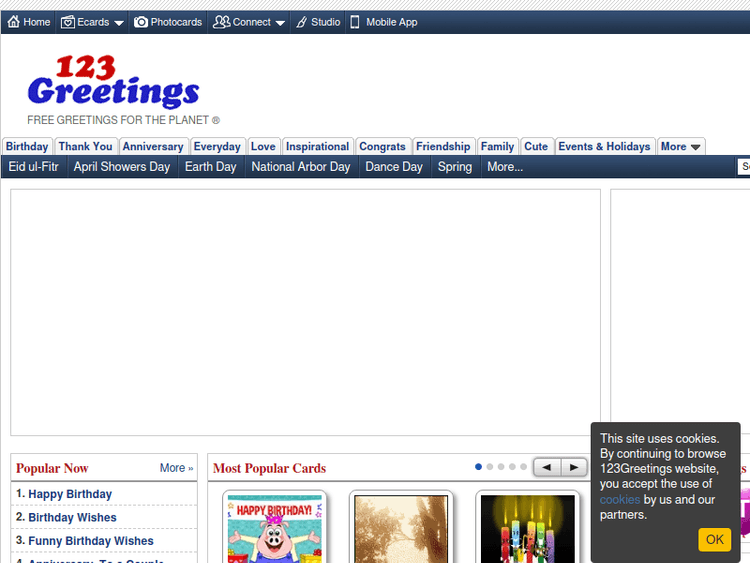Click the Connect people icon
Screen dimensions: 750x563
(x=221, y=22)
